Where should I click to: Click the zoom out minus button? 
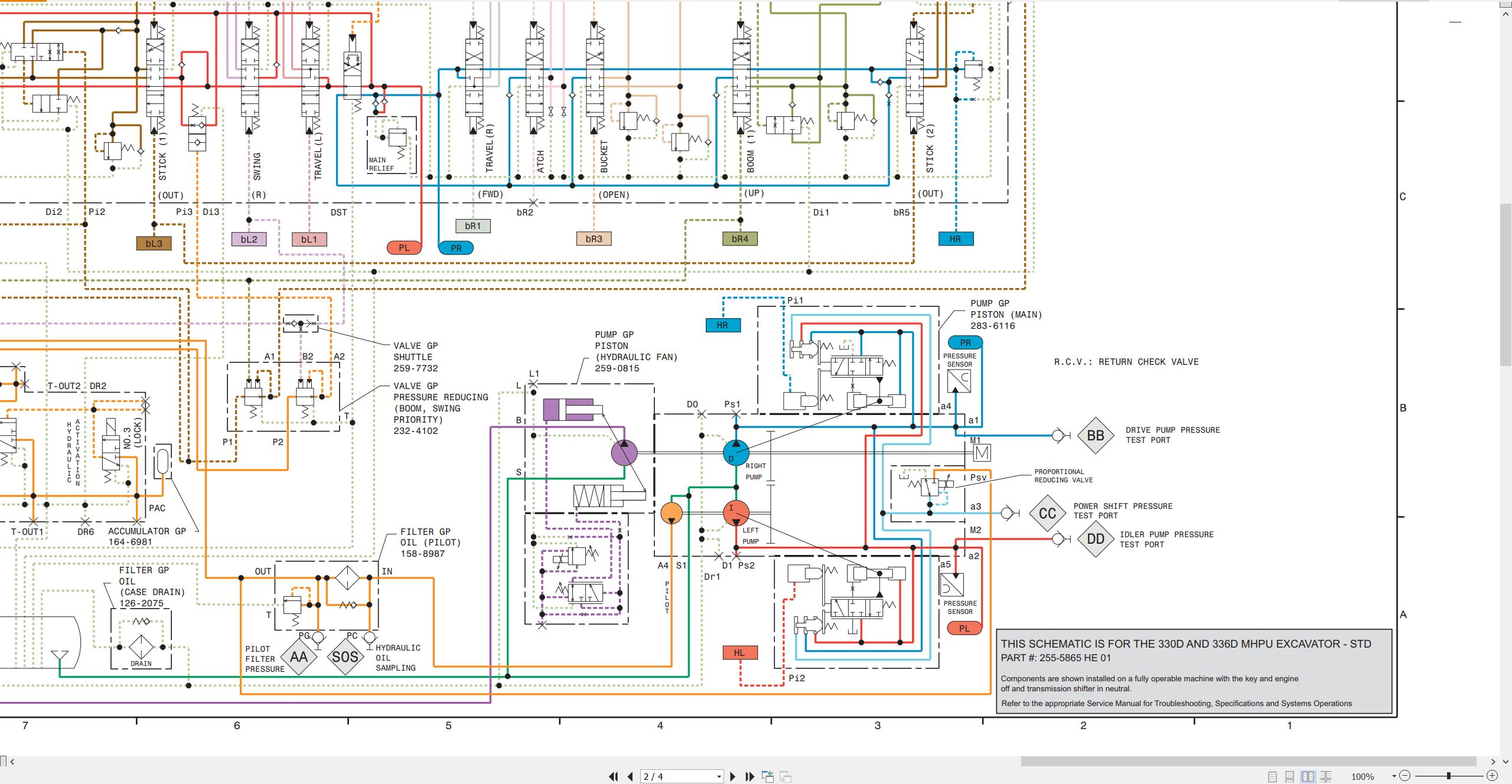1405,776
